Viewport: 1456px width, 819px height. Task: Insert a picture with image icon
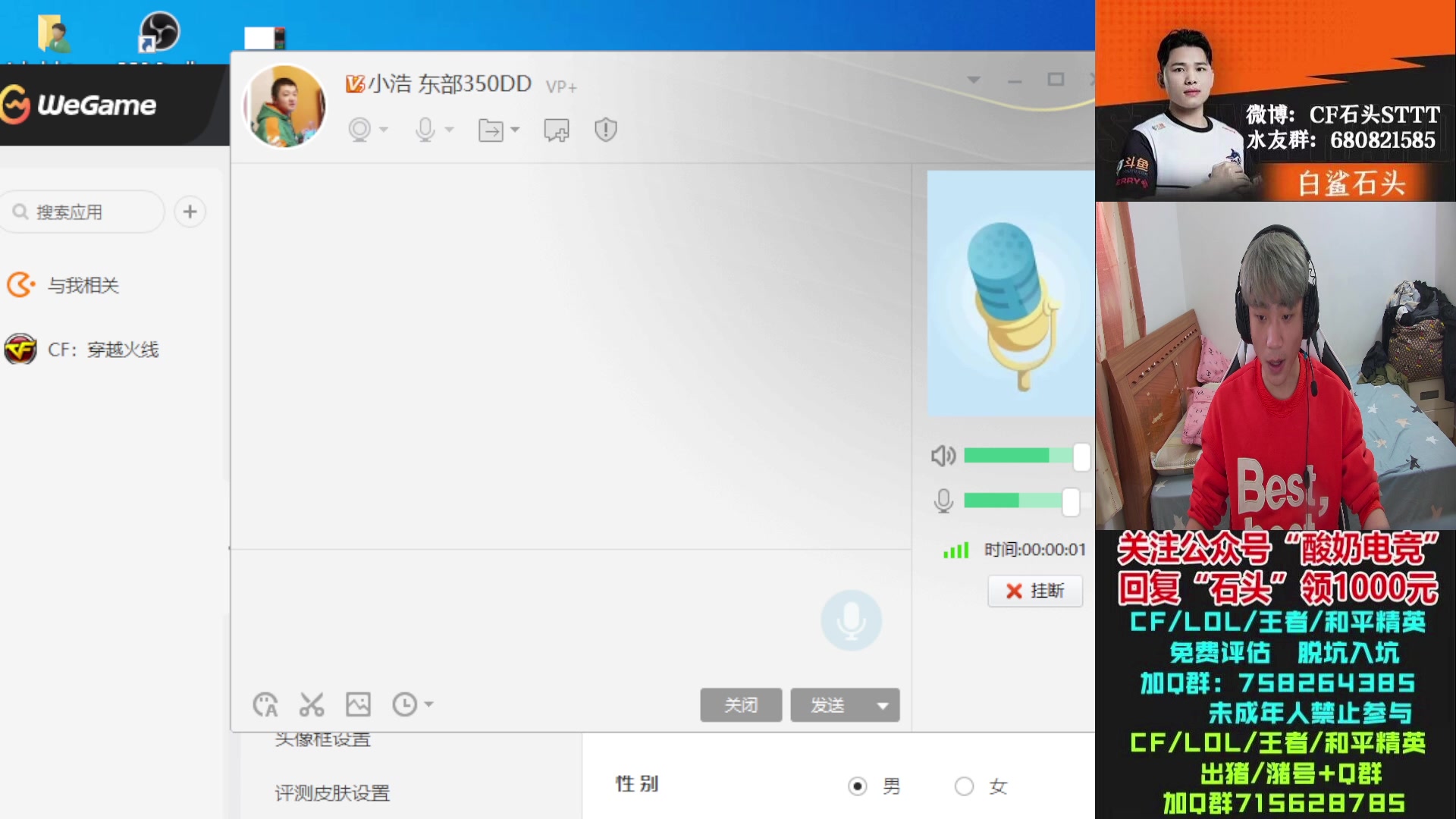click(x=358, y=704)
